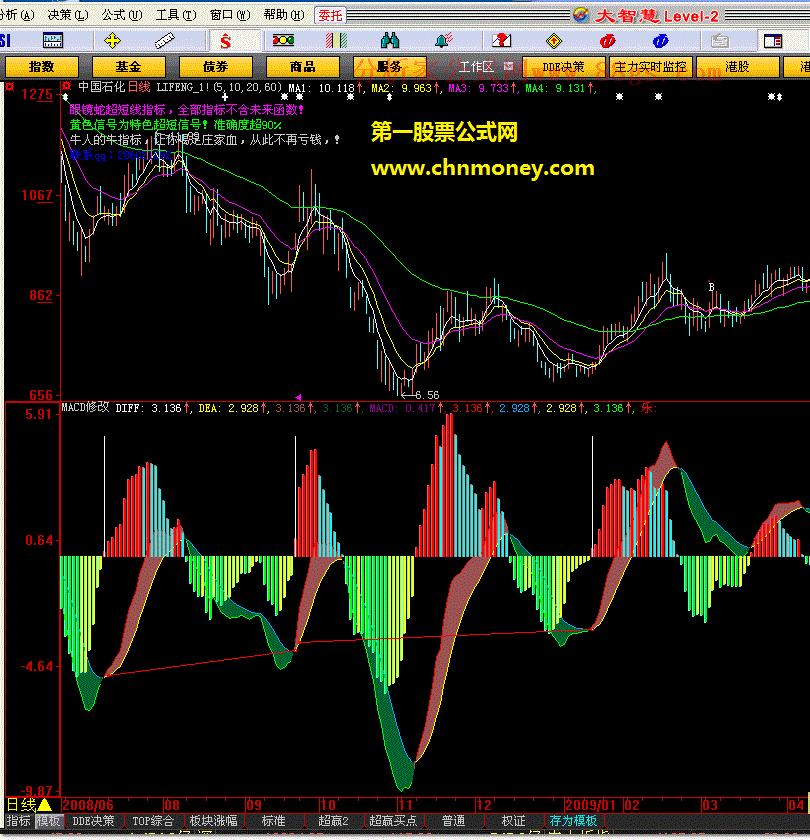
Task: Switch to the 指标 bottom tab
Action: [19, 821]
